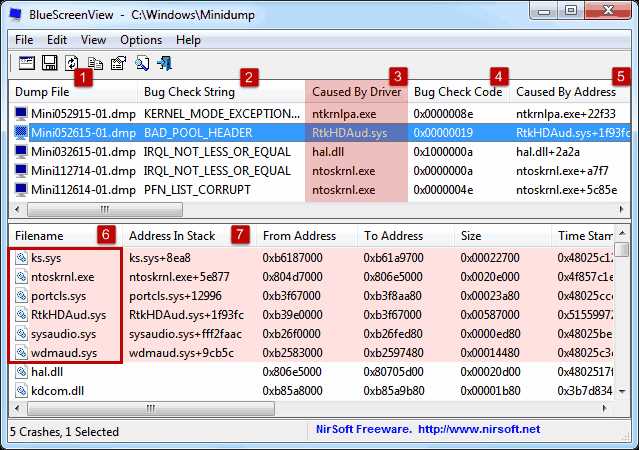
Task: Click the icon beside Mini112614-01.dmp
Action: point(21,190)
